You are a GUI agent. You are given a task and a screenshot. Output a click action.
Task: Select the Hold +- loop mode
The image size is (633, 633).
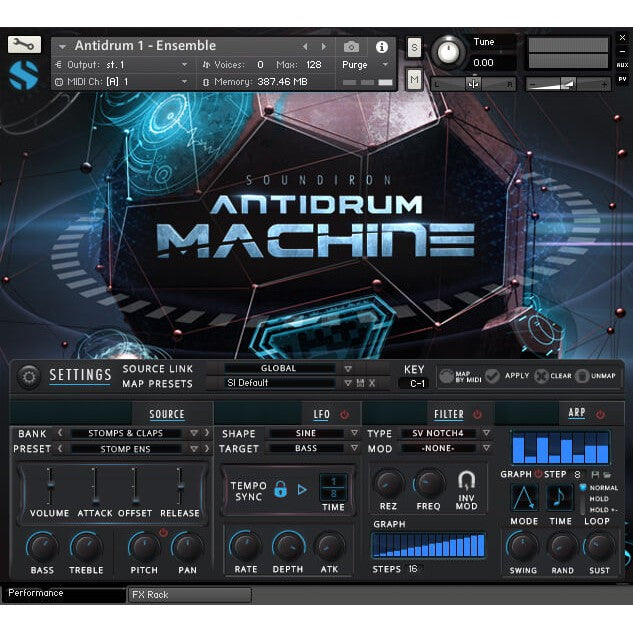[604, 510]
